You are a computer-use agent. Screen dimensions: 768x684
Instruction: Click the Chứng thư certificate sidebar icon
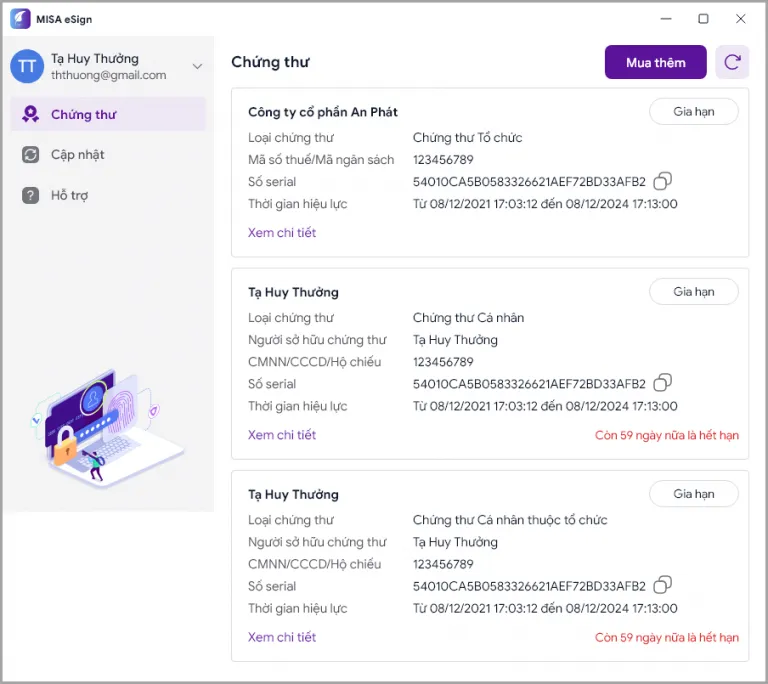click(31, 114)
